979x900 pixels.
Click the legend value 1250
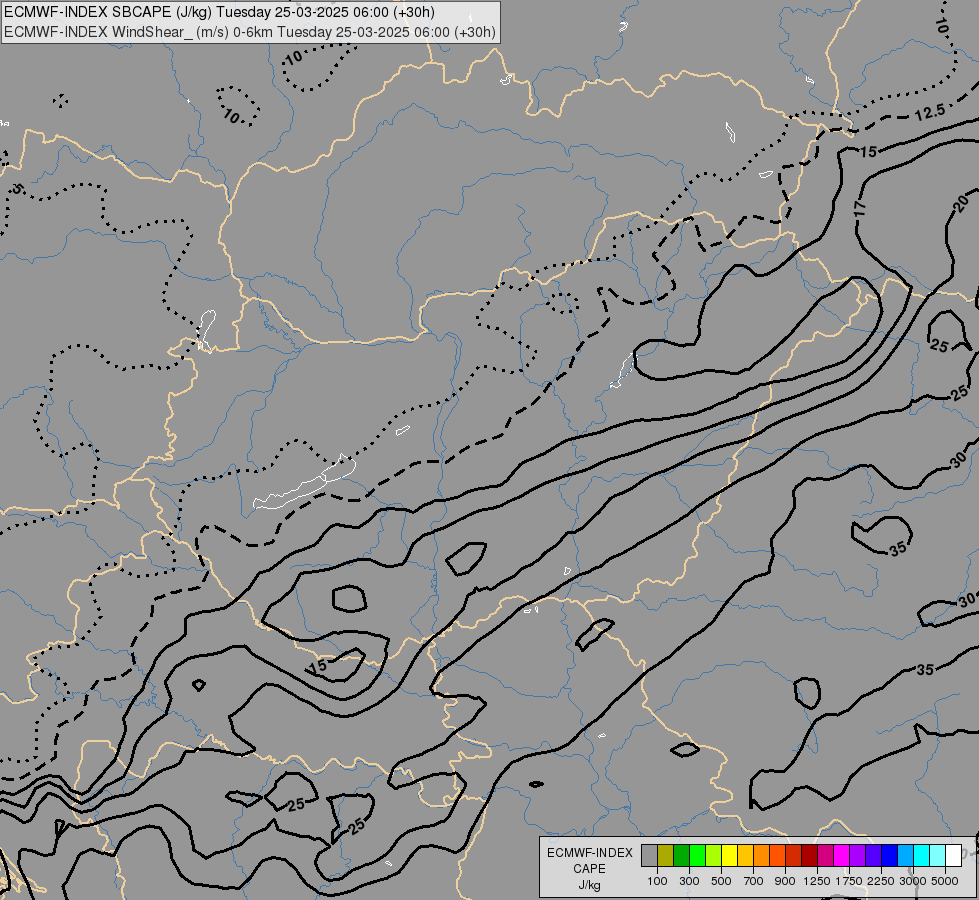[x=817, y=881]
